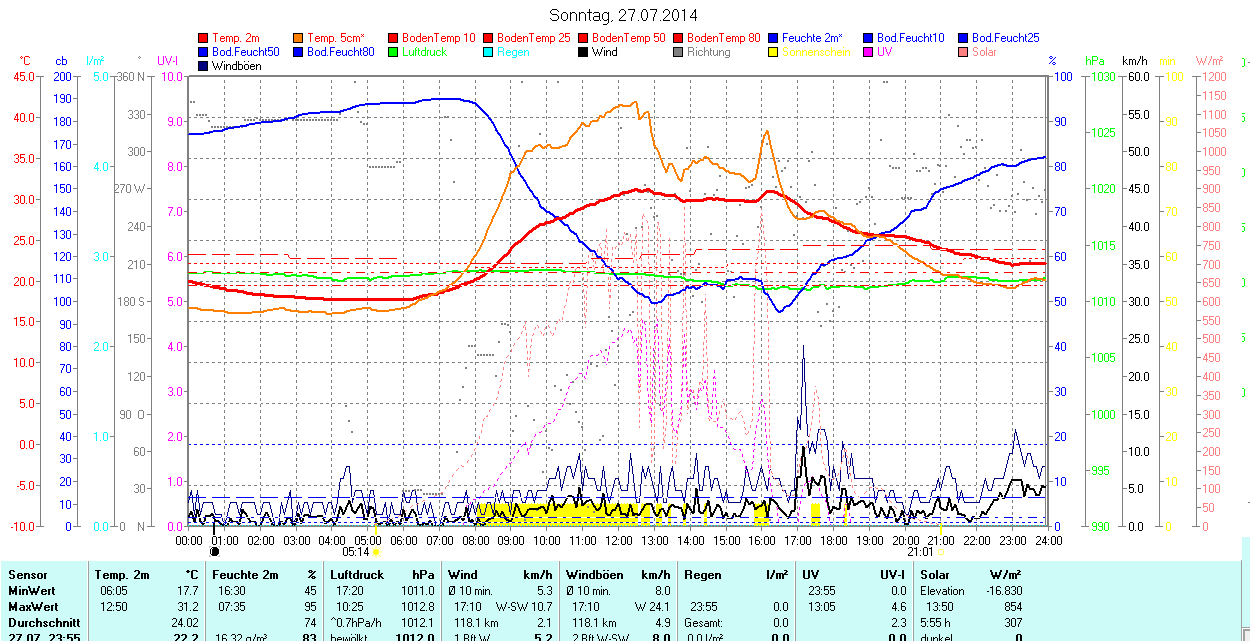
Task: Click the Regen column header in table
Action: pos(703,575)
